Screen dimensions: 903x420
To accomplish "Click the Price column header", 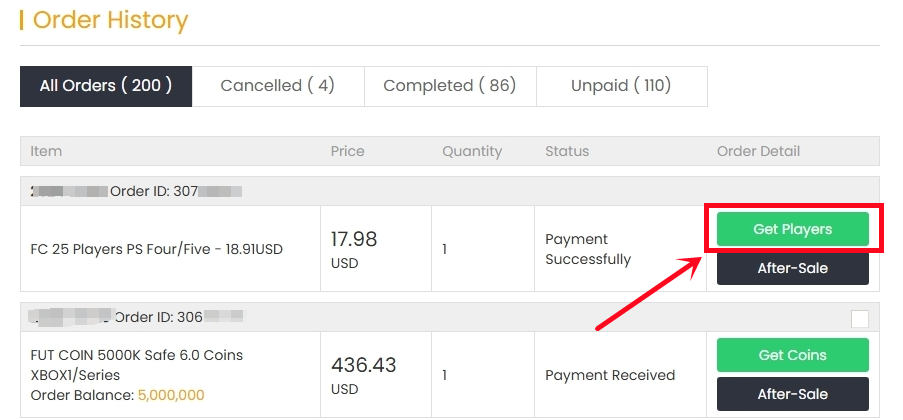I will point(347,151).
